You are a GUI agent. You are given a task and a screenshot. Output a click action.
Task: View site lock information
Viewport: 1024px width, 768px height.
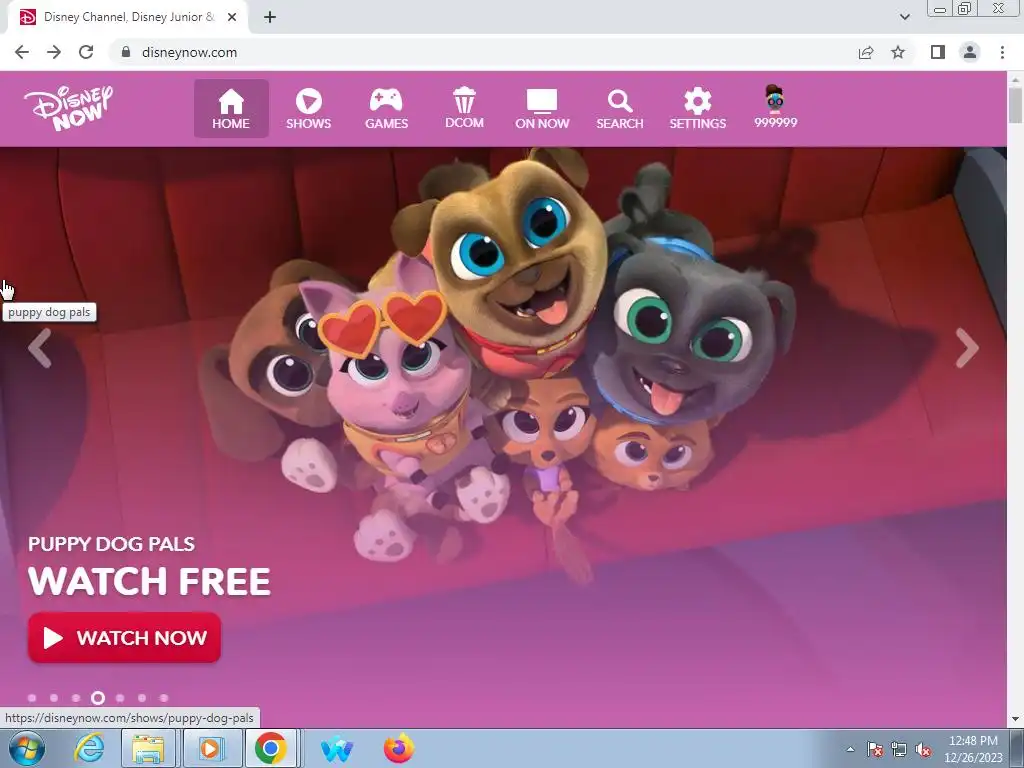(x=126, y=52)
